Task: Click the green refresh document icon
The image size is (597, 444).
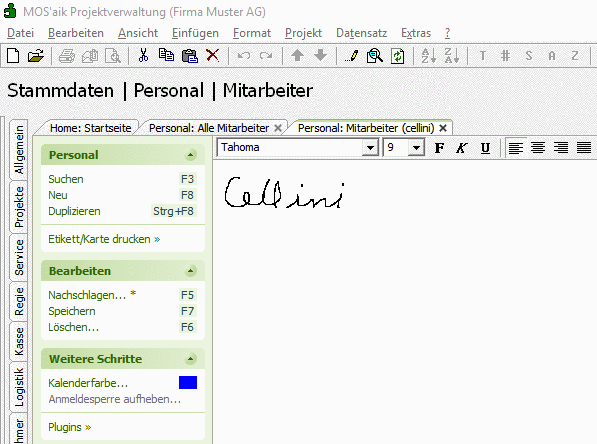Action: coord(397,56)
